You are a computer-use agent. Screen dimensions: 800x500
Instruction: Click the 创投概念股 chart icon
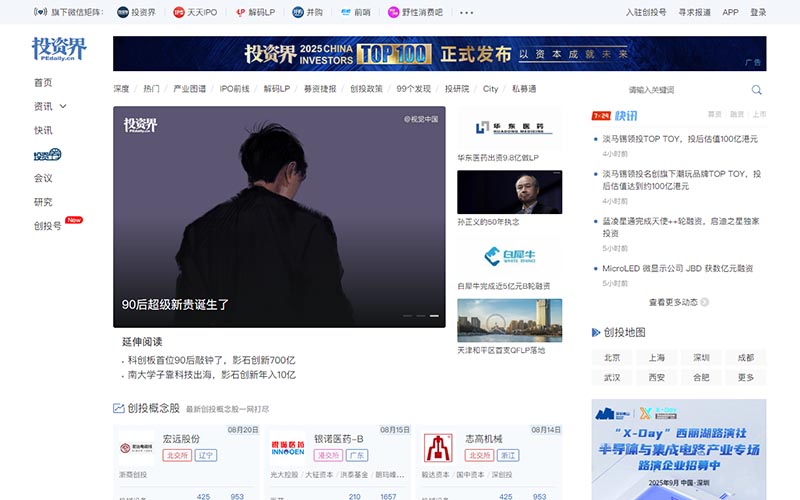tap(118, 408)
